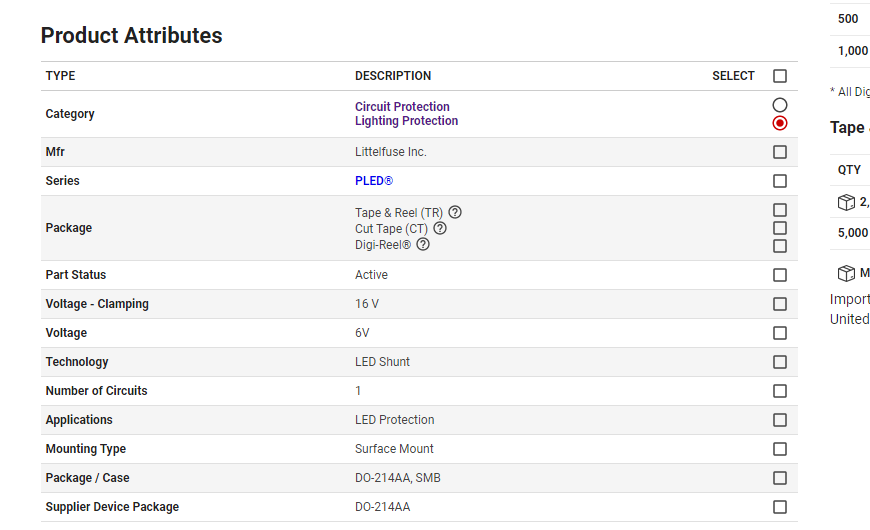Check the Technology LED Shunt checkbox
This screenshot has height=530, width=870.
click(780, 362)
